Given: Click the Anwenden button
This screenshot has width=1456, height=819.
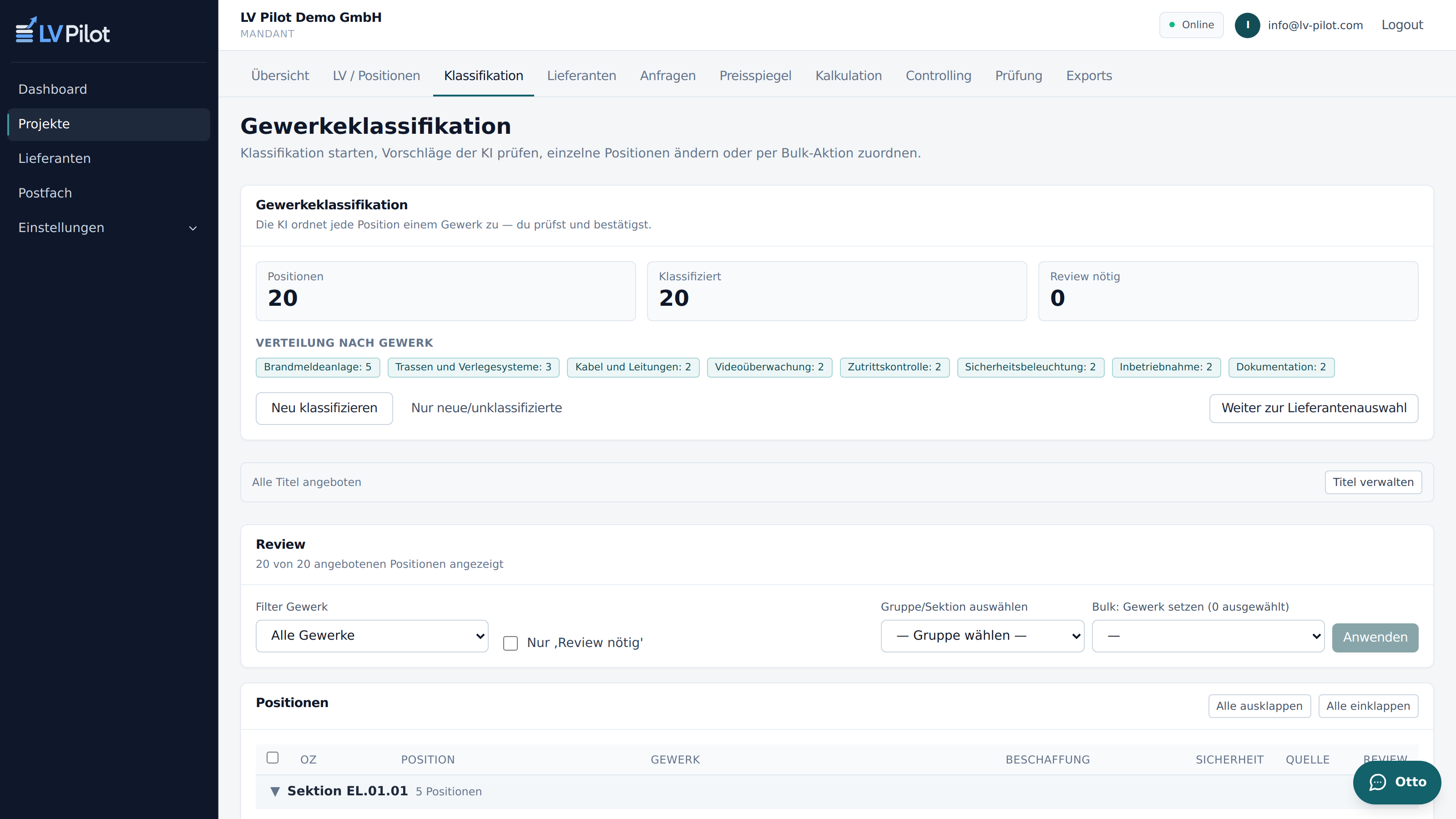Looking at the screenshot, I should [1375, 637].
